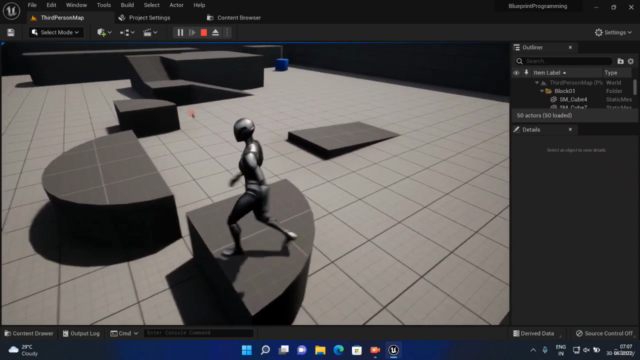Toggle the visibility eye column header

click(x=516, y=73)
